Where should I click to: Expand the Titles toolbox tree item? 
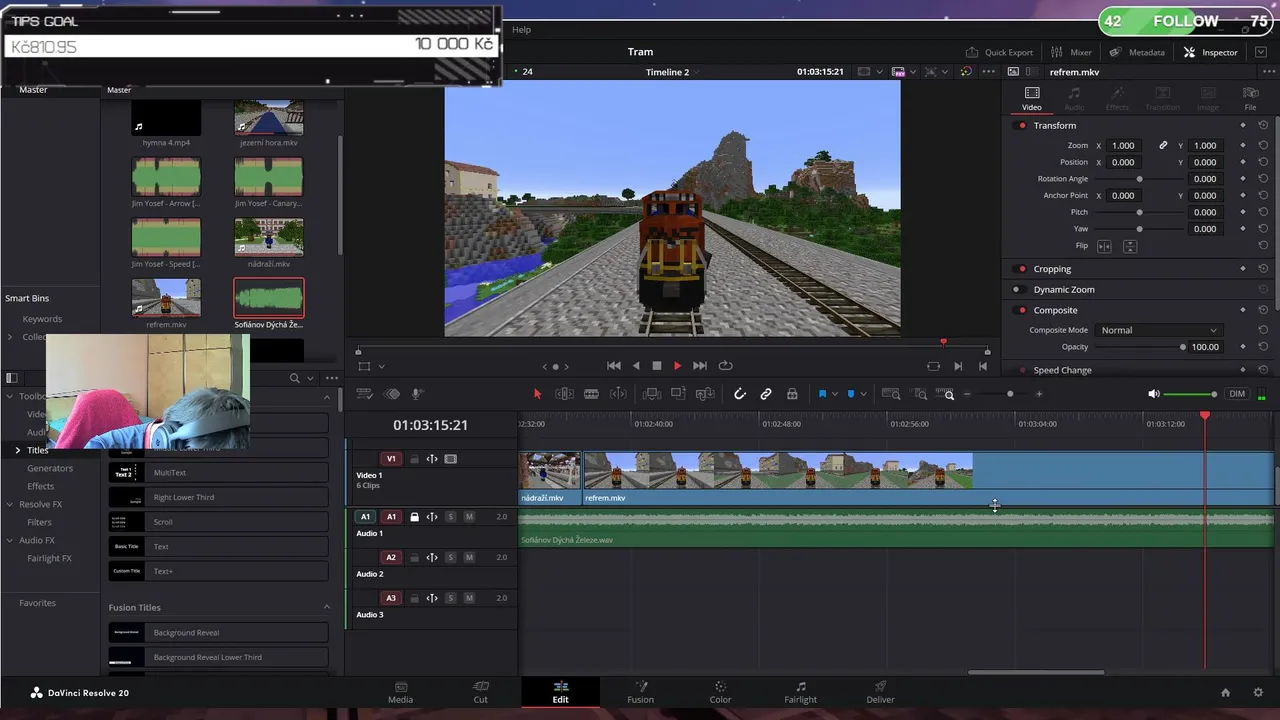coord(17,450)
